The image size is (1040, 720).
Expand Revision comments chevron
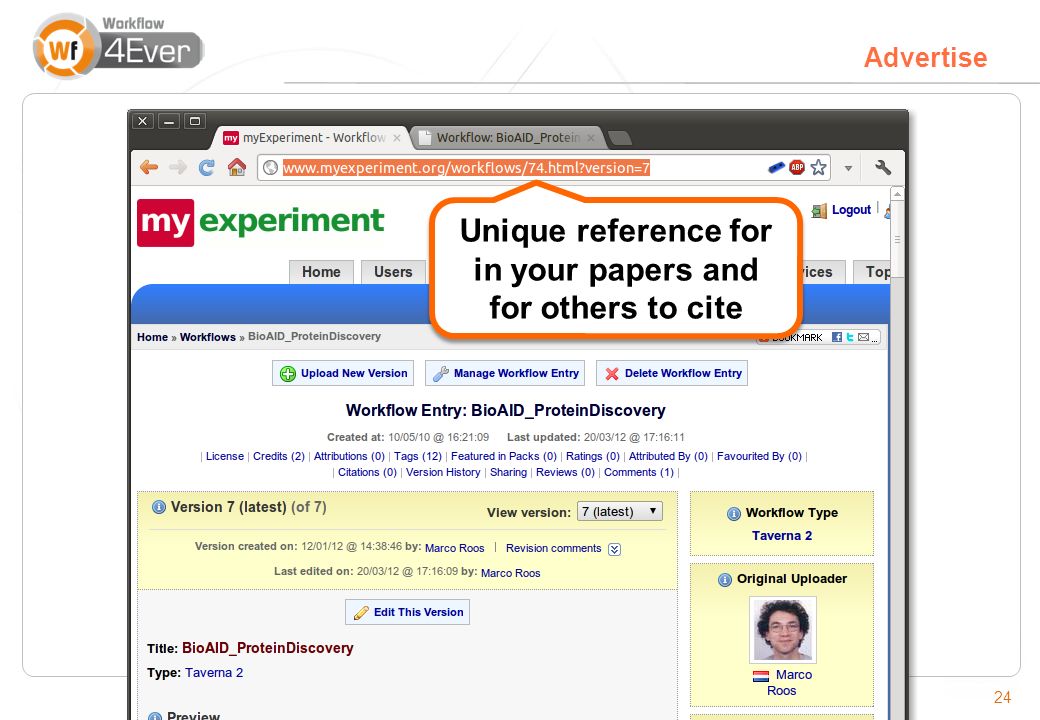point(615,549)
